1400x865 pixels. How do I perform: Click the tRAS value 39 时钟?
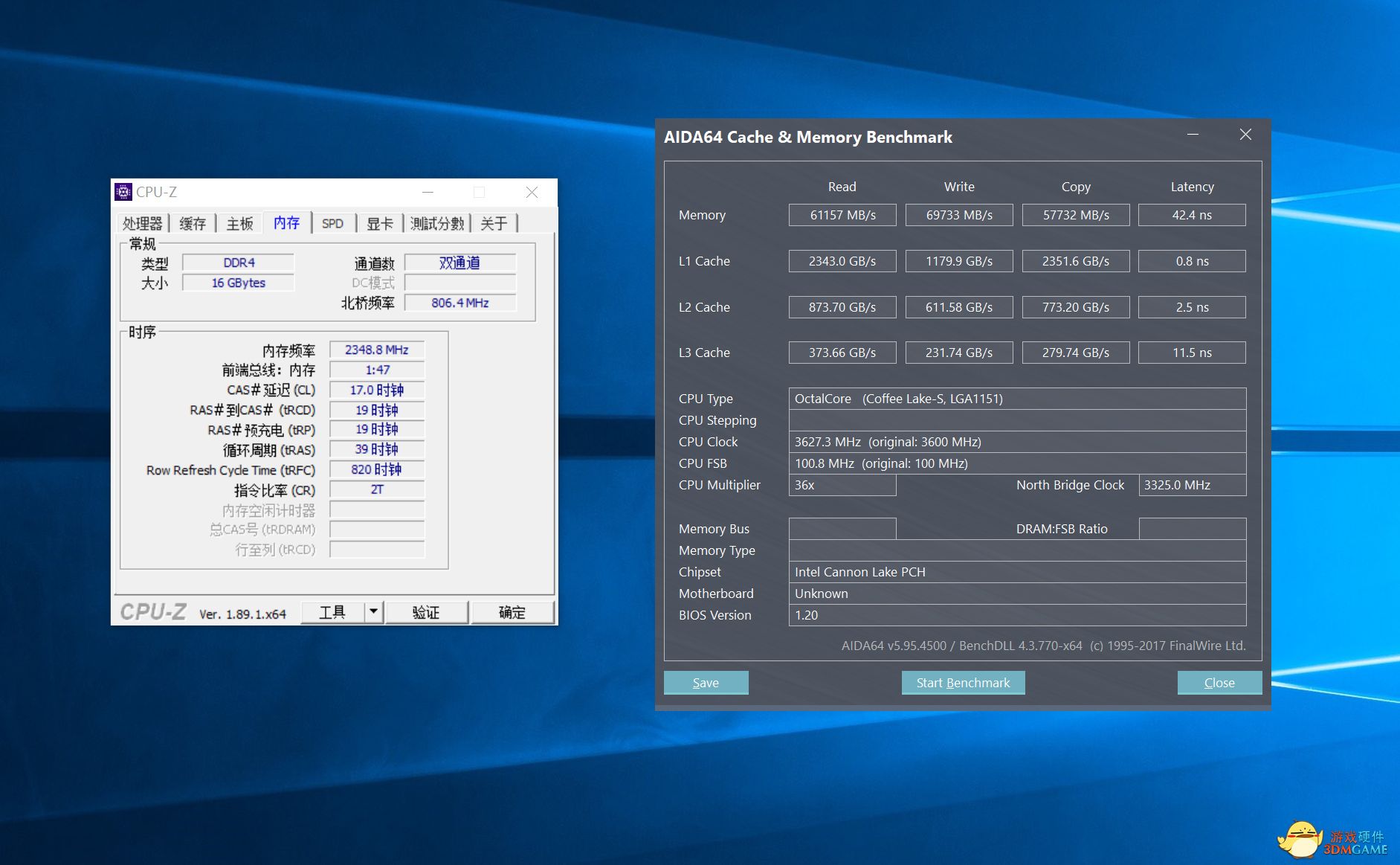coord(377,449)
